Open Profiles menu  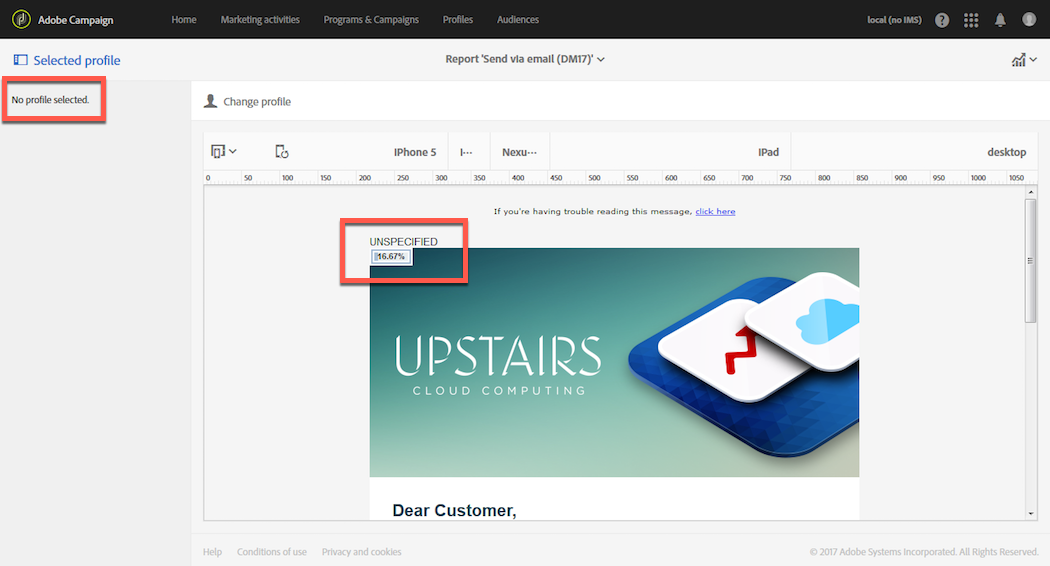click(x=457, y=19)
